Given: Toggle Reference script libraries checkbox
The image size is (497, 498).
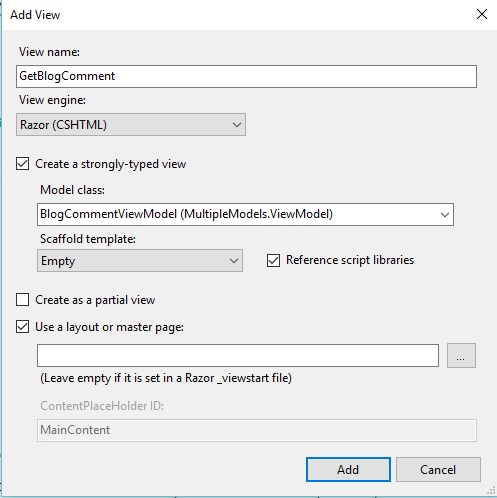Looking at the screenshot, I should click(273, 260).
